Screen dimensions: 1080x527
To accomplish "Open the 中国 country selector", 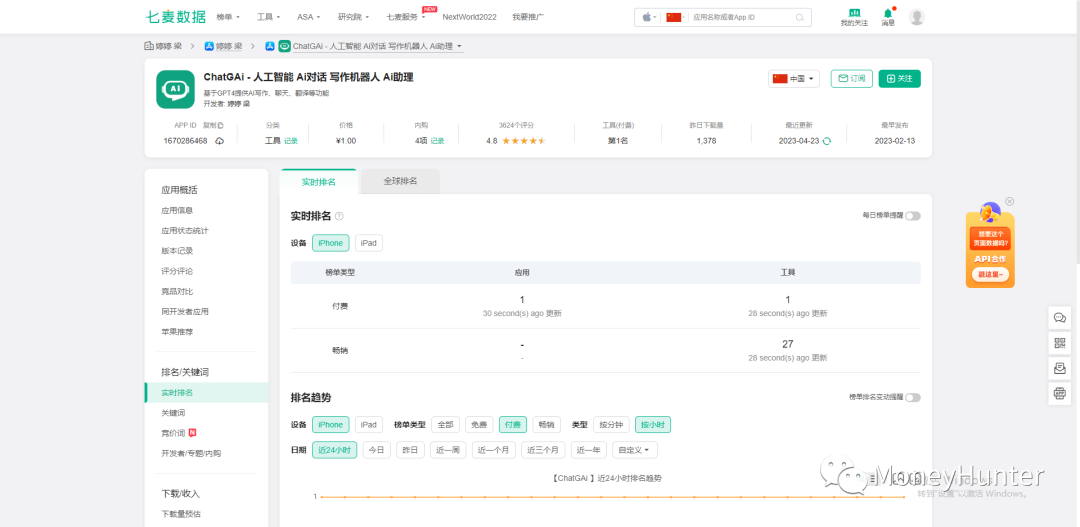I will (x=793, y=79).
